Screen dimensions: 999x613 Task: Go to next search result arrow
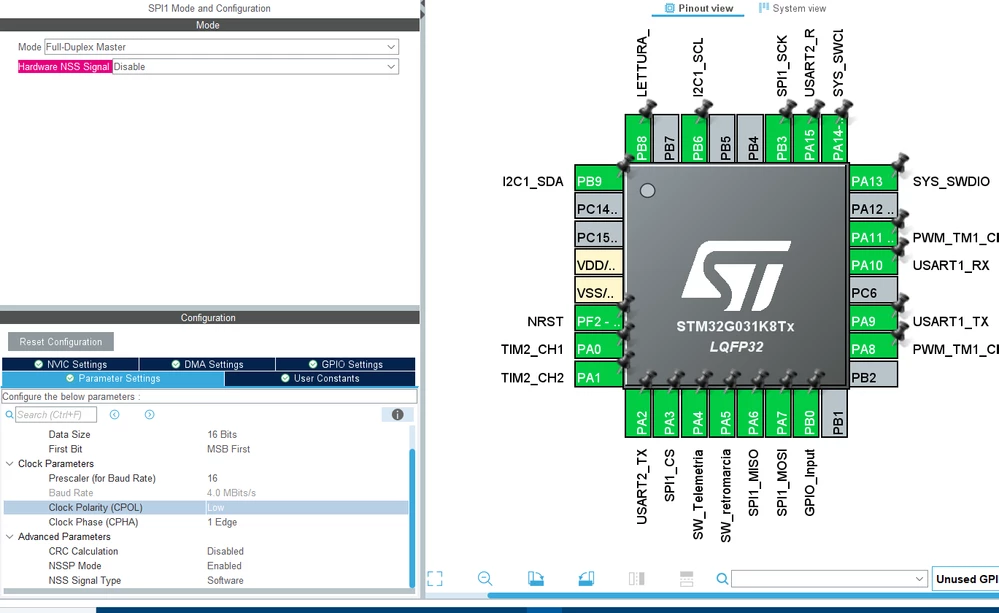(x=150, y=415)
